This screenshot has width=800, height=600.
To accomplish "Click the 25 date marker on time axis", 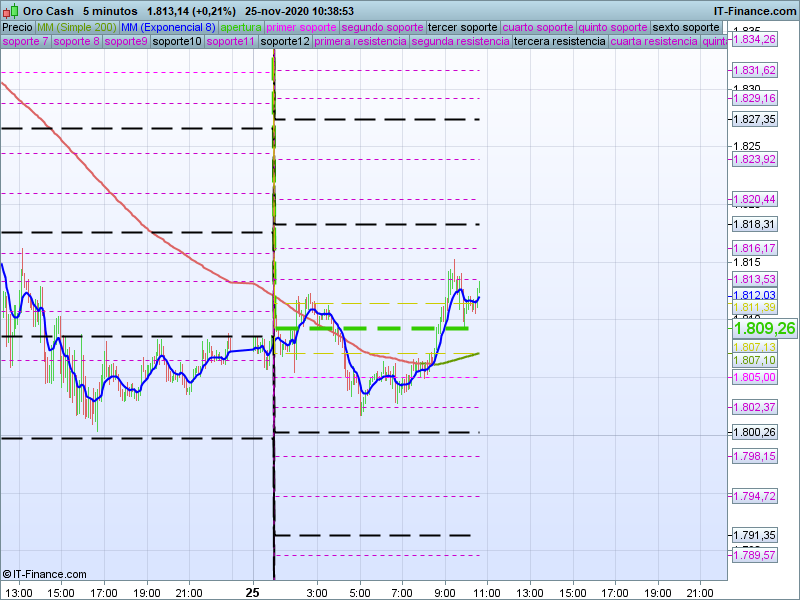I will 253,592.
